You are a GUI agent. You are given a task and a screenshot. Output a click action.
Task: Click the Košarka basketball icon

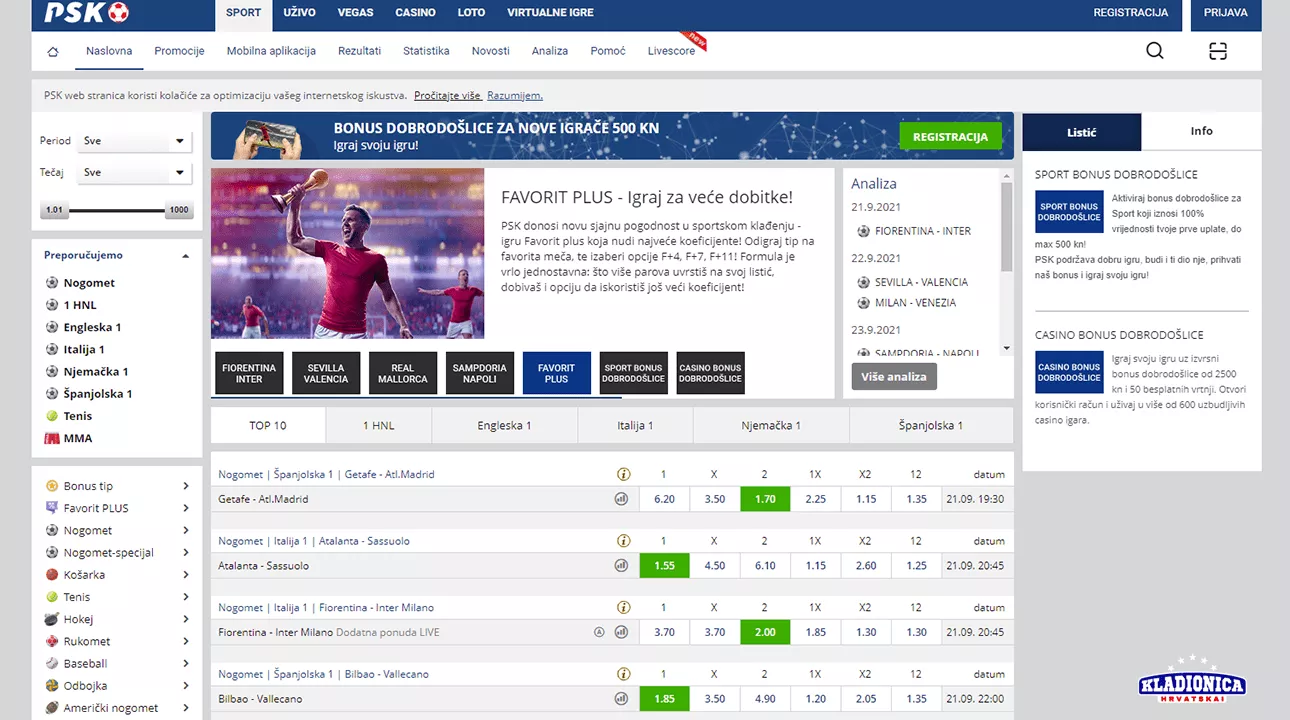click(52, 575)
